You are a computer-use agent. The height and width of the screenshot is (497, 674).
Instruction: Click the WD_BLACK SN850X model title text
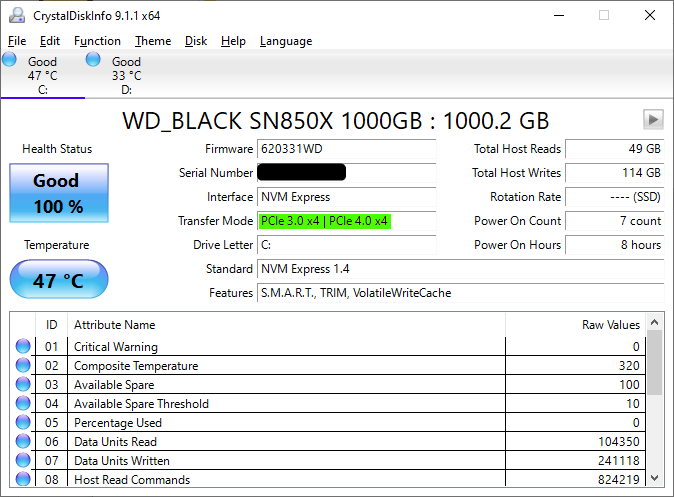pos(335,121)
